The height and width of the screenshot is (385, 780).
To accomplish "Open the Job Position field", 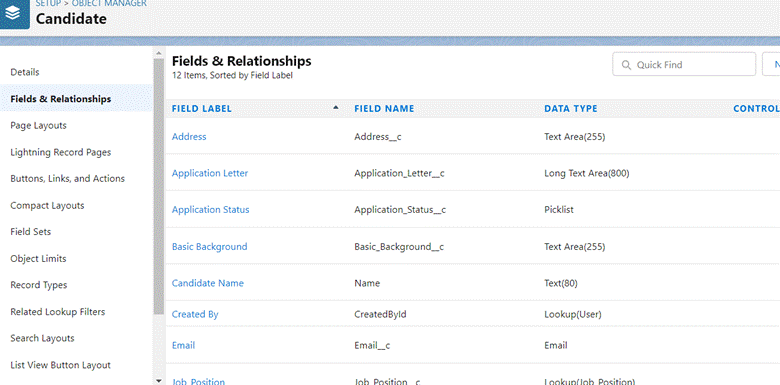I will click(x=198, y=382).
